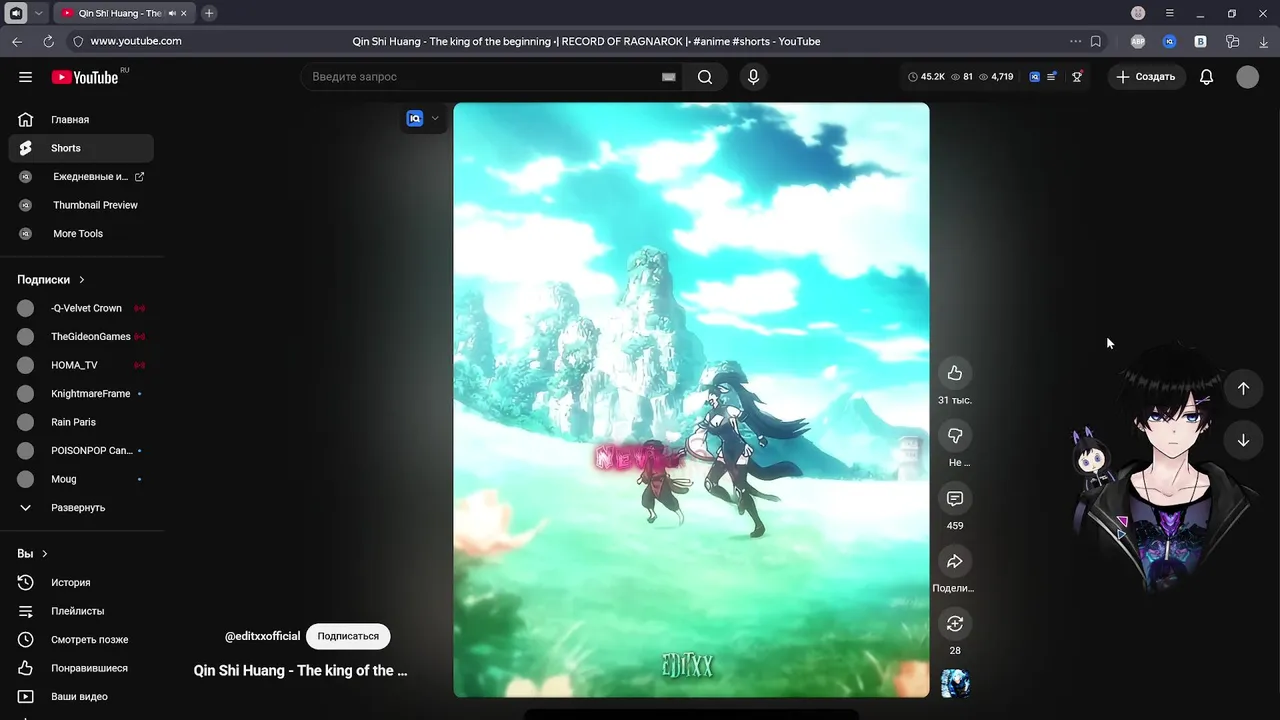Click the www.youtube.com address field
This screenshot has width=1280, height=720.
pos(136,41)
